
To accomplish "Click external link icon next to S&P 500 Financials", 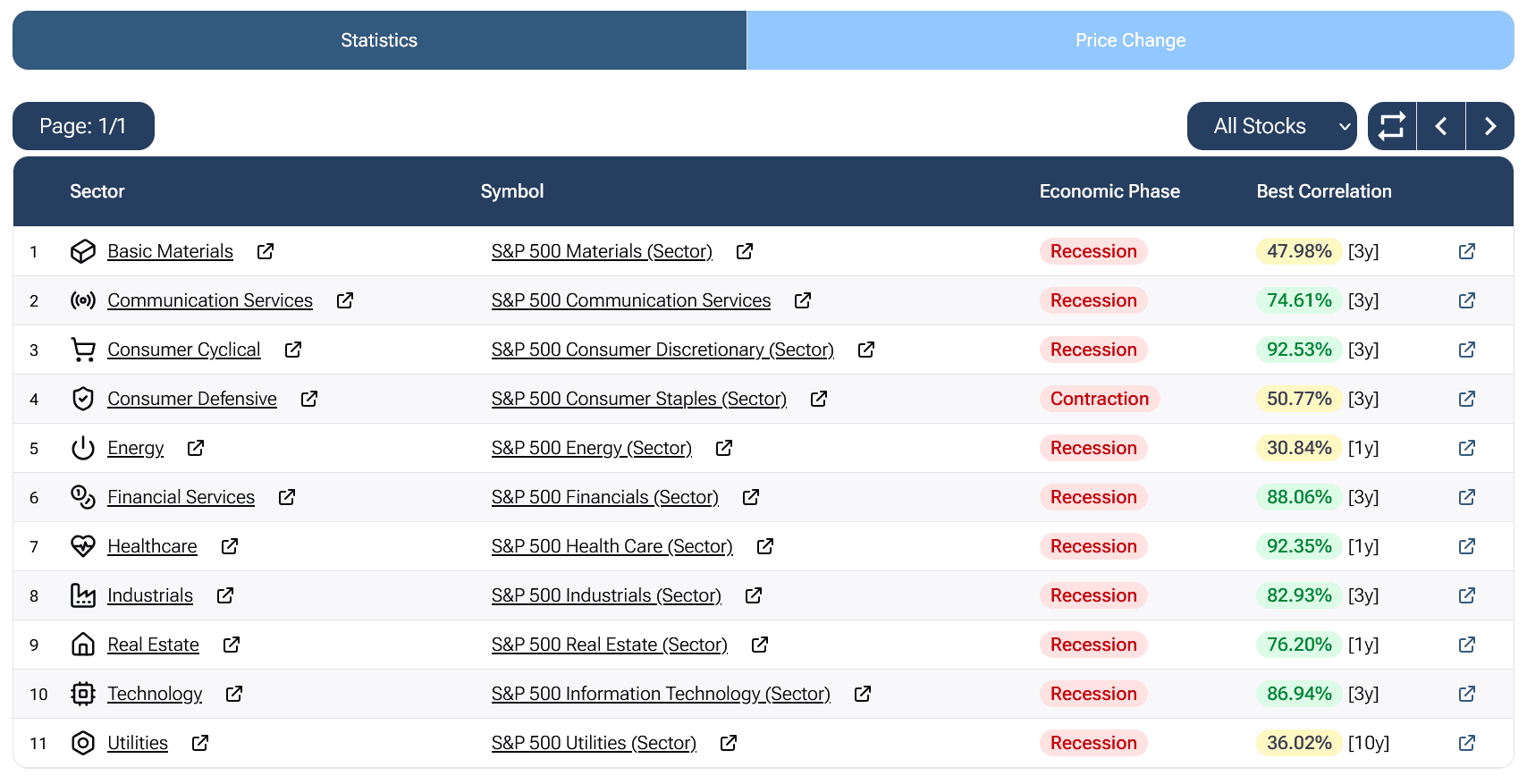I will [x=751, y=497].
